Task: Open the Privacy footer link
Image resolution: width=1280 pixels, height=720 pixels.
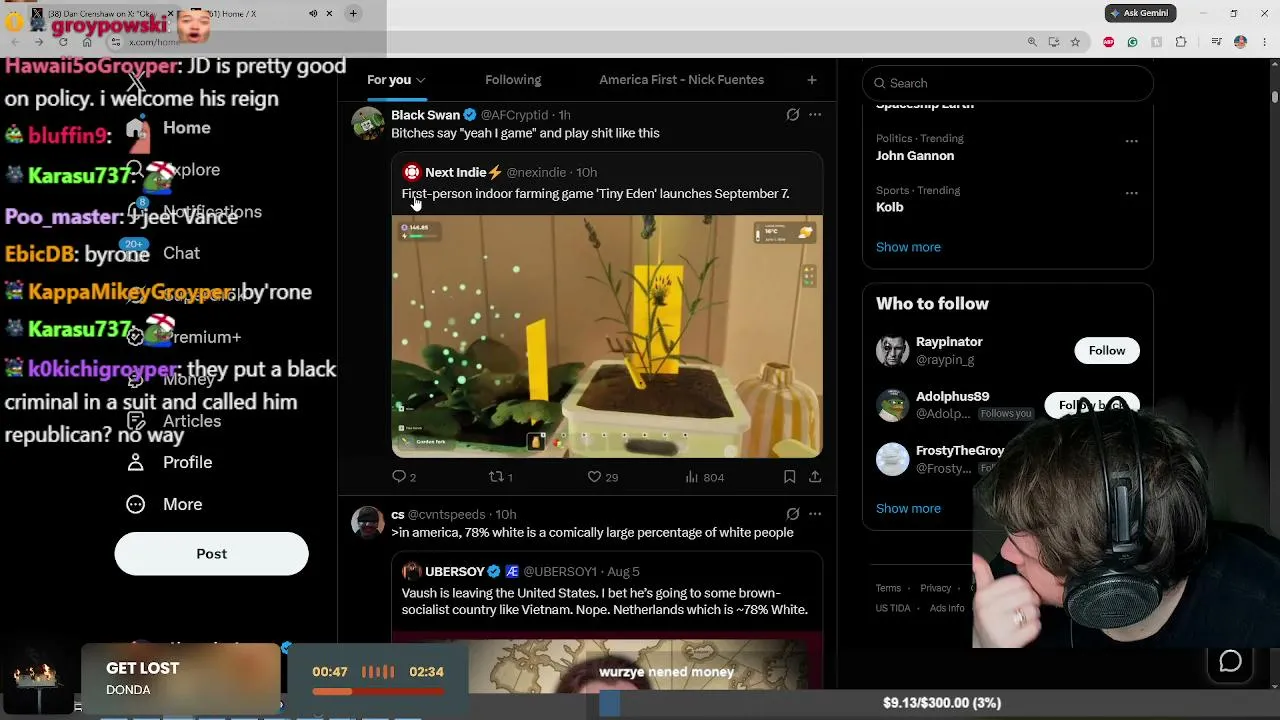Action: 936,588
